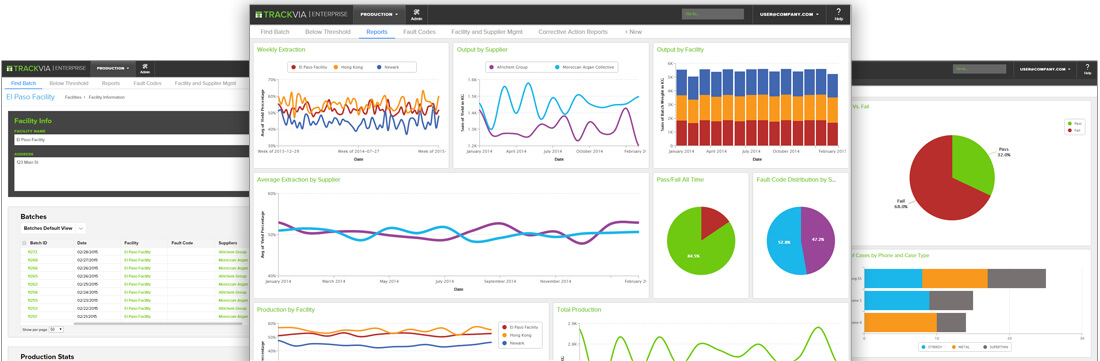Viewport: 1100px width, 361px height.
Task: Open Help in the right background window
Action: click(x=1087, y=69)
